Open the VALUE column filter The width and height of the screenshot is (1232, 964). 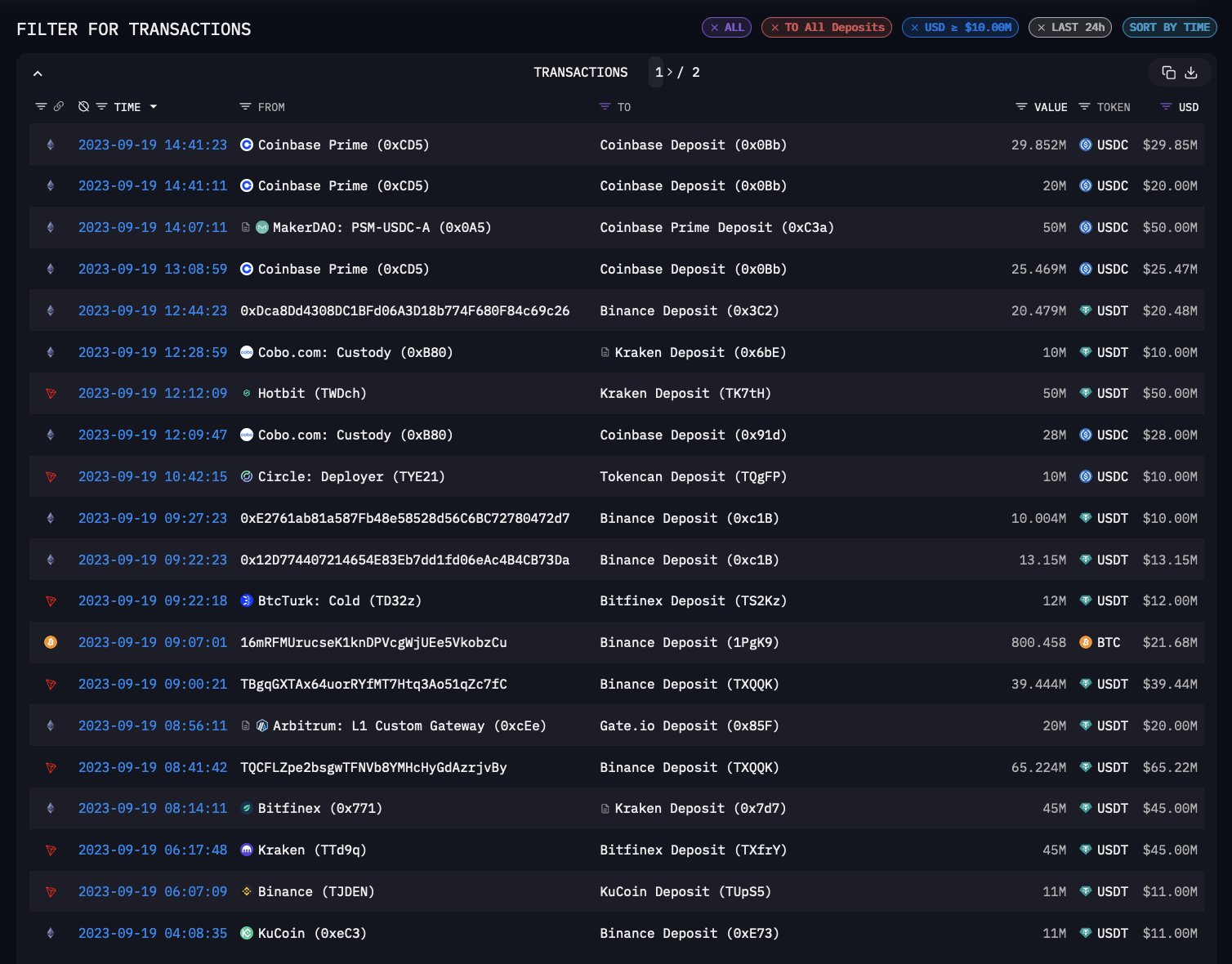point(1021,107)
